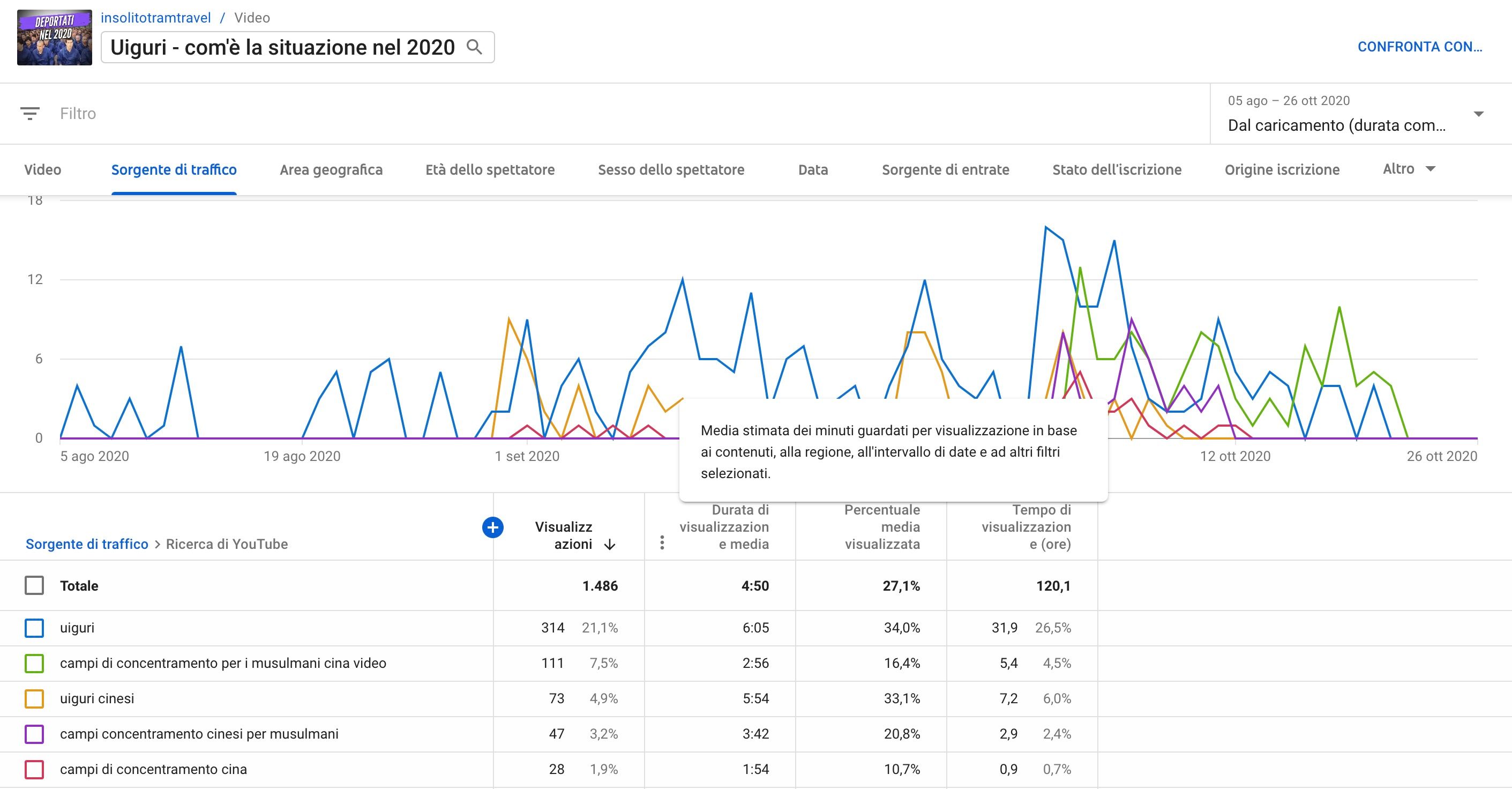The height and width of the screenshot is (789, 1512).
Task: Click CONFRONTA CON… button
Action: pyautogui.click(x=1420, y=47)
